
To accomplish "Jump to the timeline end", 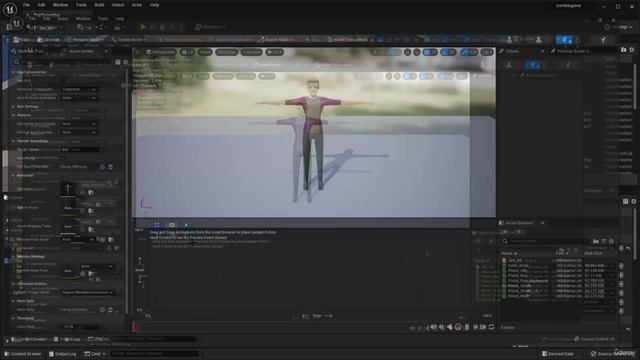I will (x=483, y=327).
